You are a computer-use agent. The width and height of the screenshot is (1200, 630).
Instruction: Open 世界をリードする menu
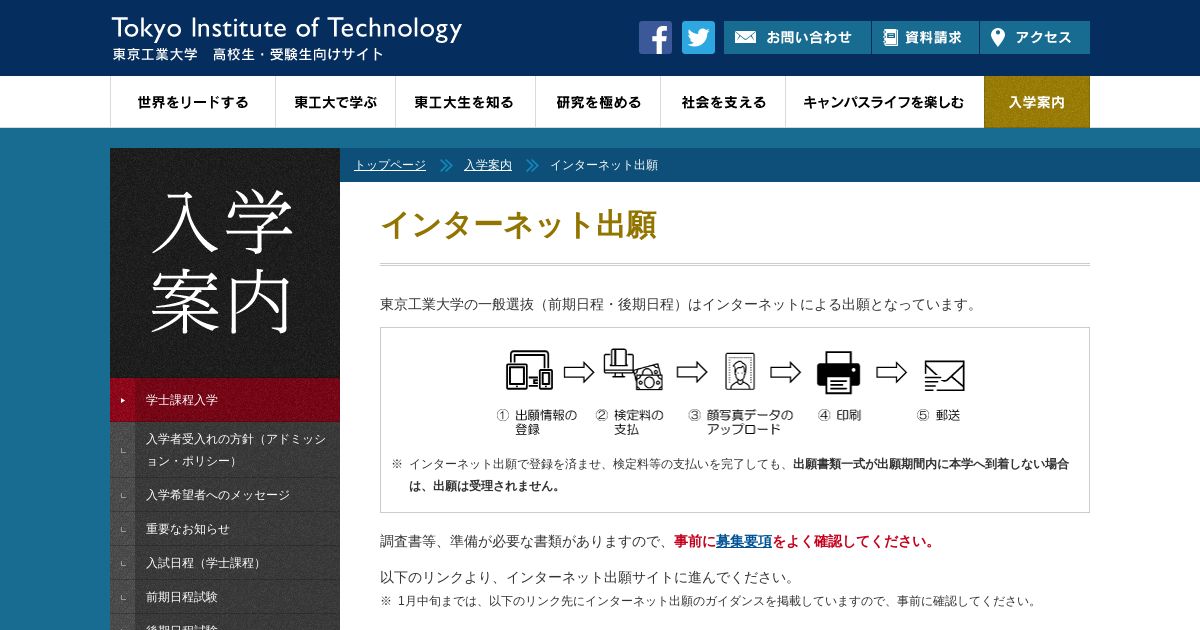pyautogui.click(x=193, y=102)
